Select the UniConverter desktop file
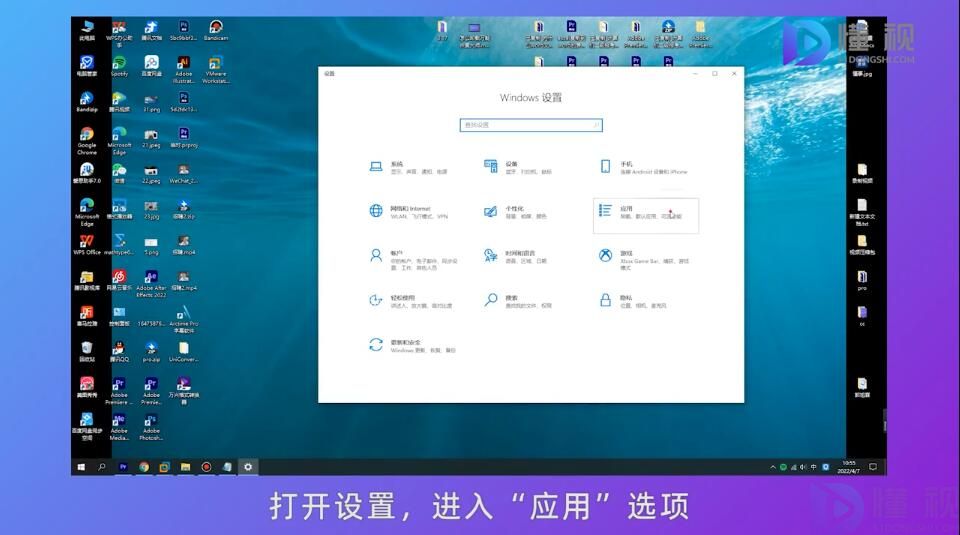The width and height of the screenshot is (960, 535). [x=184, y=353]
